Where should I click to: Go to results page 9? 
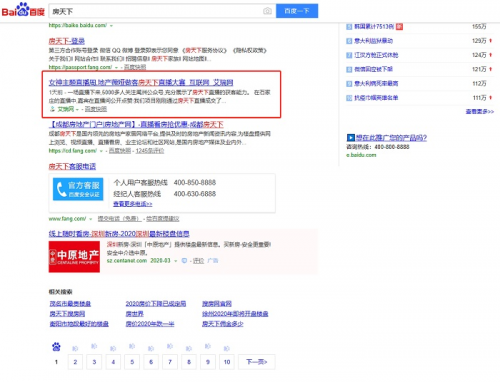(208, 362)
